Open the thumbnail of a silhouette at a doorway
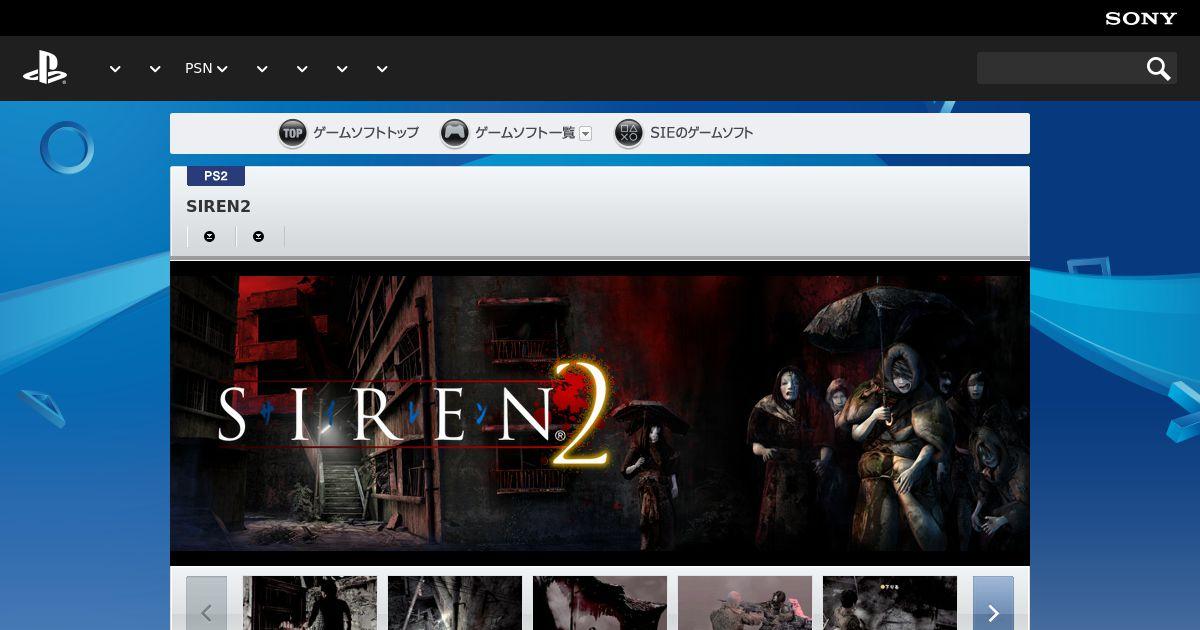 pos(310,603)
